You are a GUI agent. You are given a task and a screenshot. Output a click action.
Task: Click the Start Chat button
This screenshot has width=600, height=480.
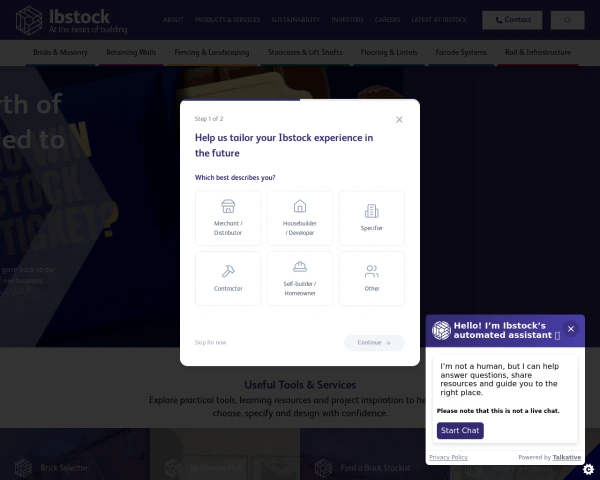(x=460, y=431)
